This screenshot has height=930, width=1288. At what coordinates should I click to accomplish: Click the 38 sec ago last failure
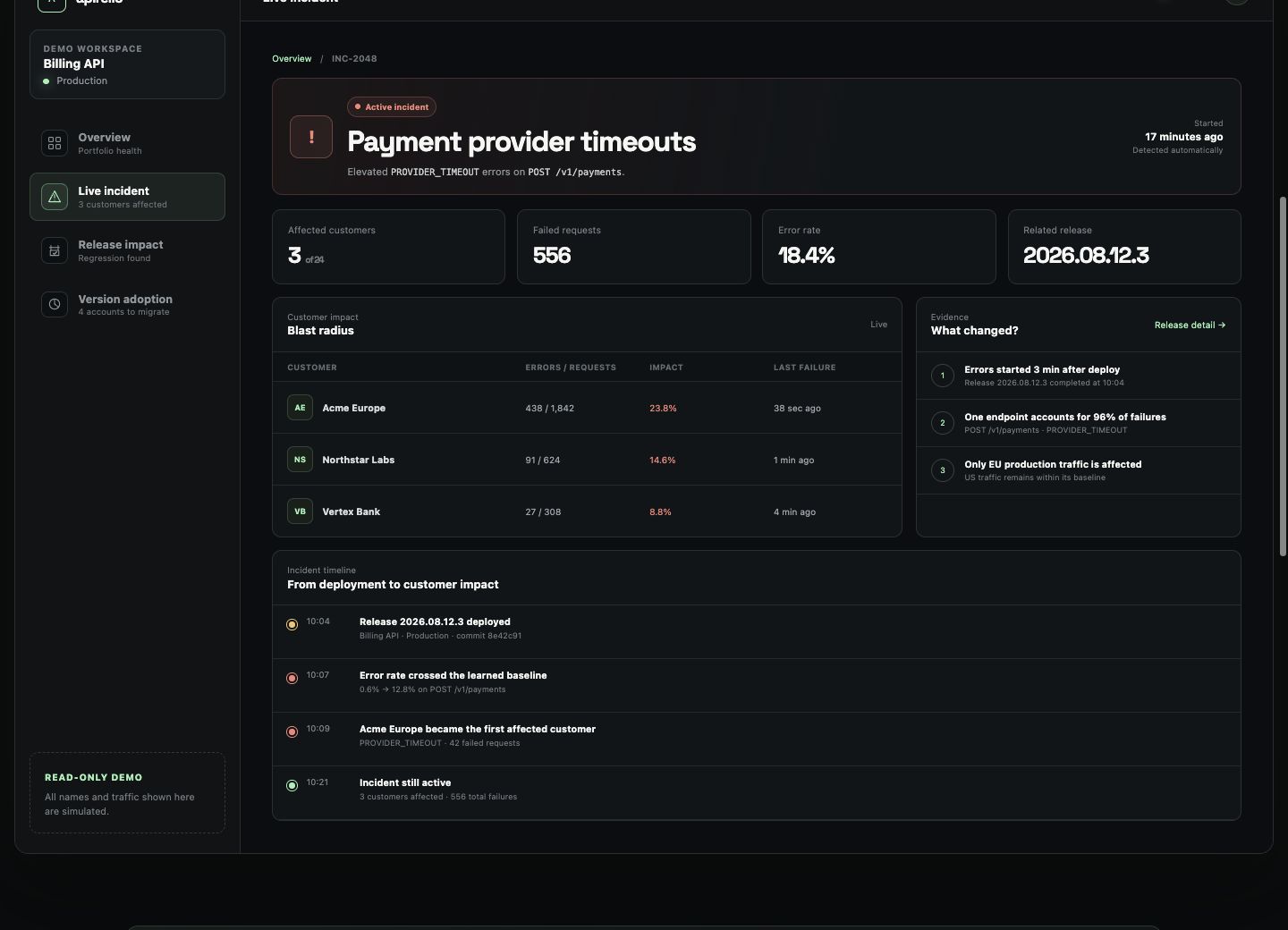point(797,409)
